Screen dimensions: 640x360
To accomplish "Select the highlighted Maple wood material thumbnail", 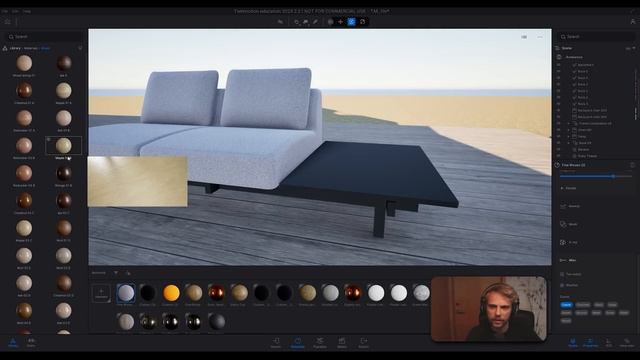I will tap(64, 145).
